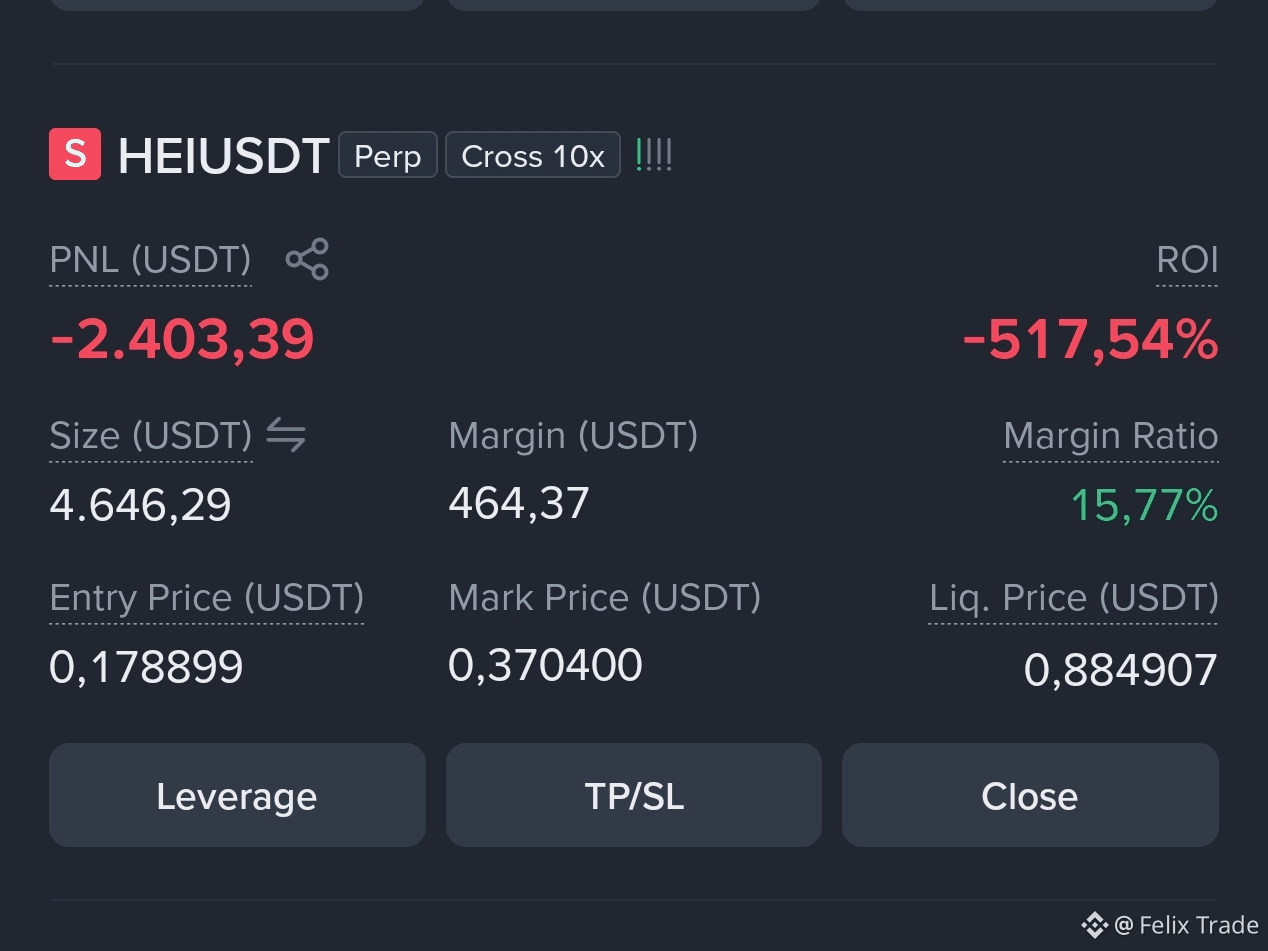The height and width of the screenshot is (951, 1268).
Task: Click the Liq. Price (USDT) label
Action: pyautogui.click(x=1074, y=598)
